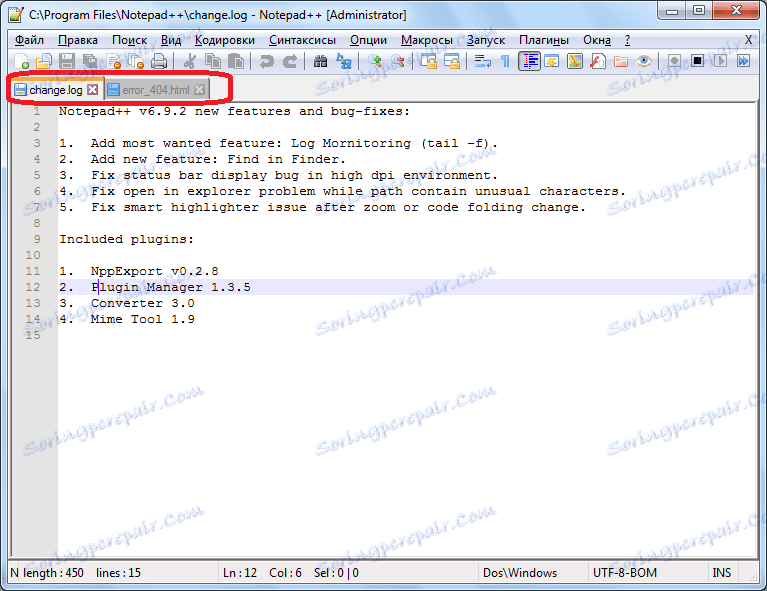Click 'Ln : 12' in status bar

(x=240, y=572)
